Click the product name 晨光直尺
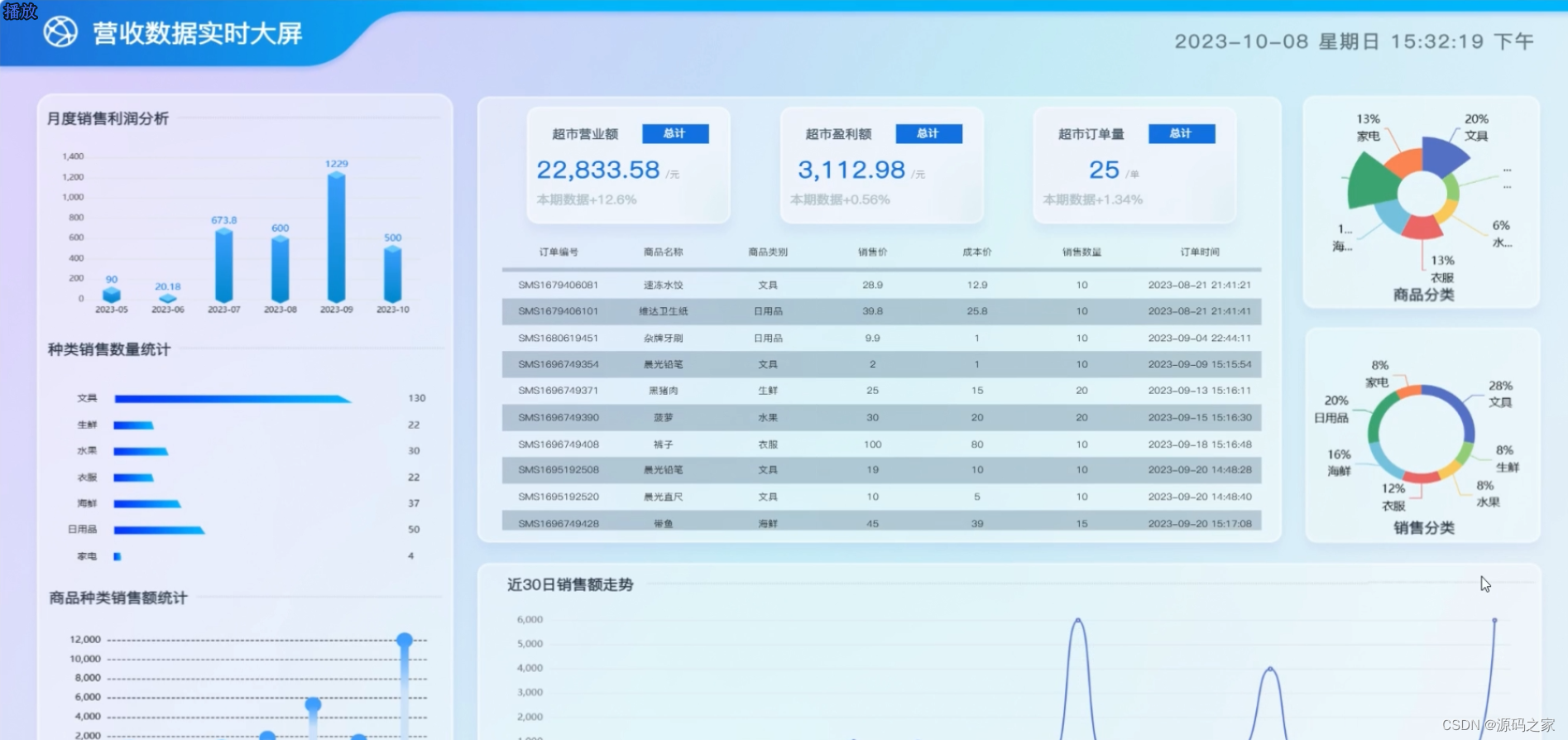The image size is (1568, 740). tap(664, 497)
